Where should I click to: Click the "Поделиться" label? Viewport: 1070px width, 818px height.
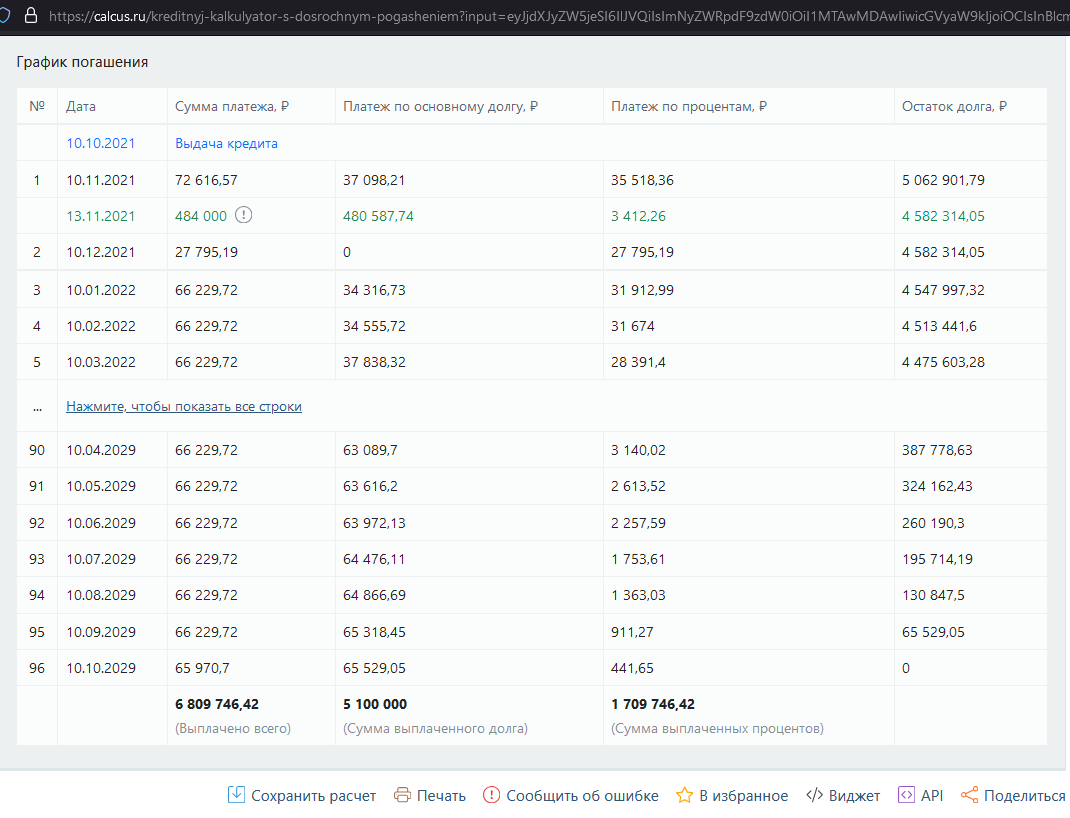1024,796
